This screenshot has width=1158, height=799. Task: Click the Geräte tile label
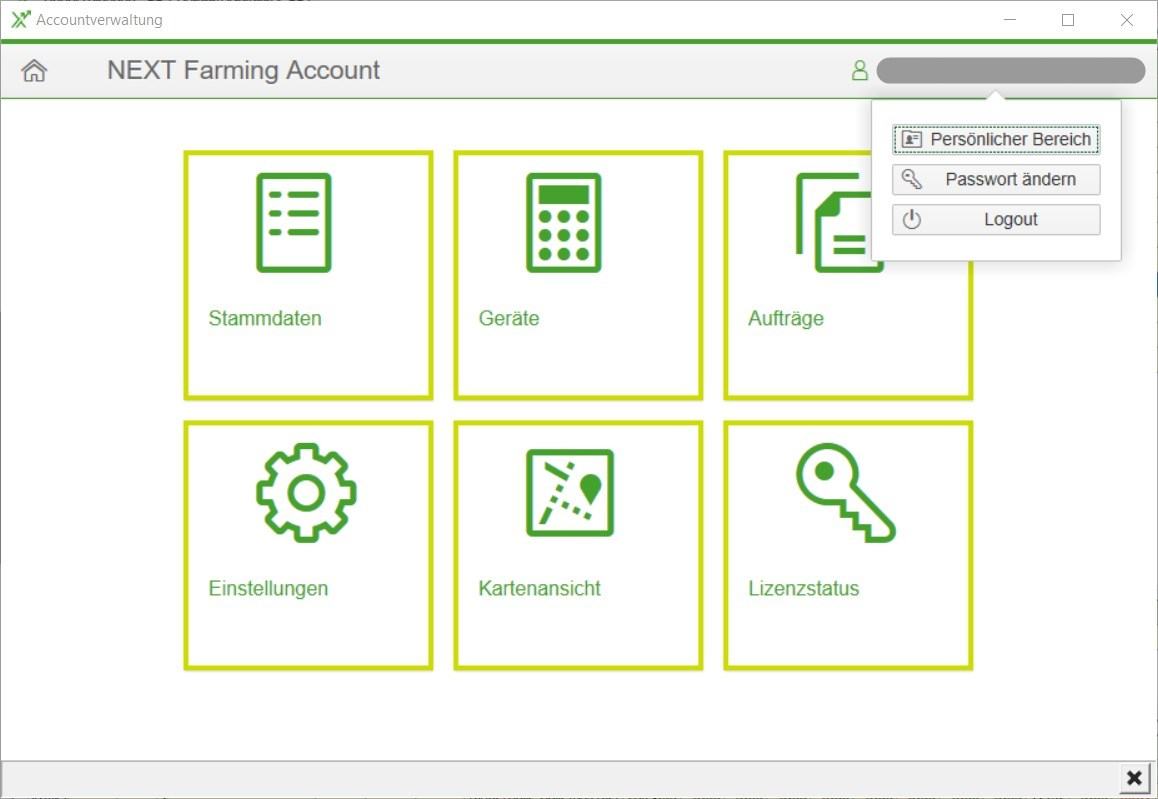click(x=508, y=319)
